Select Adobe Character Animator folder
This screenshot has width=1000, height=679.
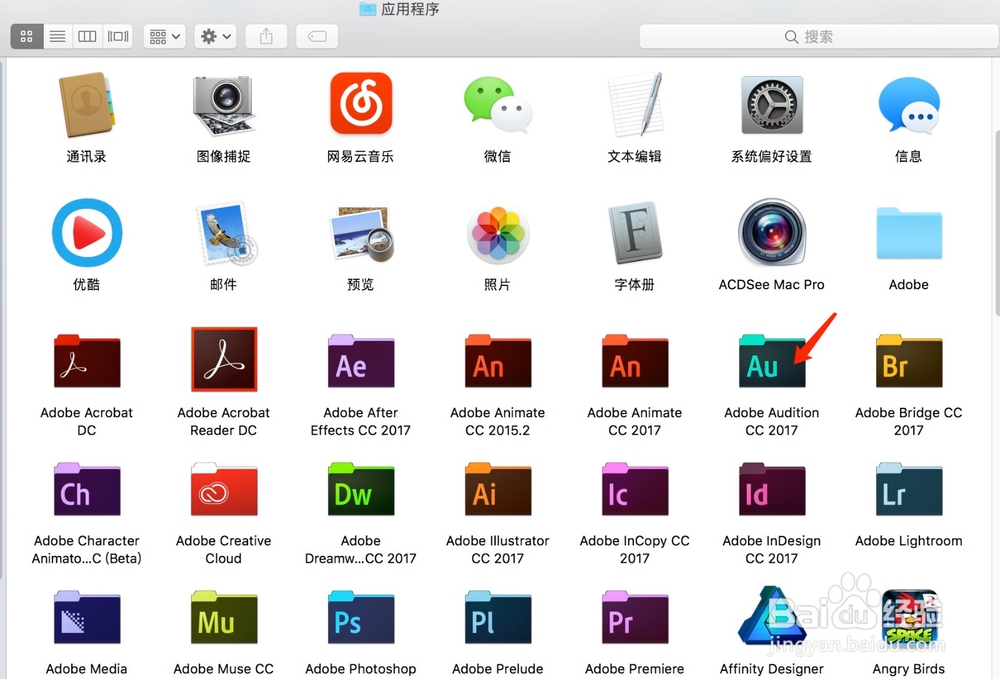point(87,489)
